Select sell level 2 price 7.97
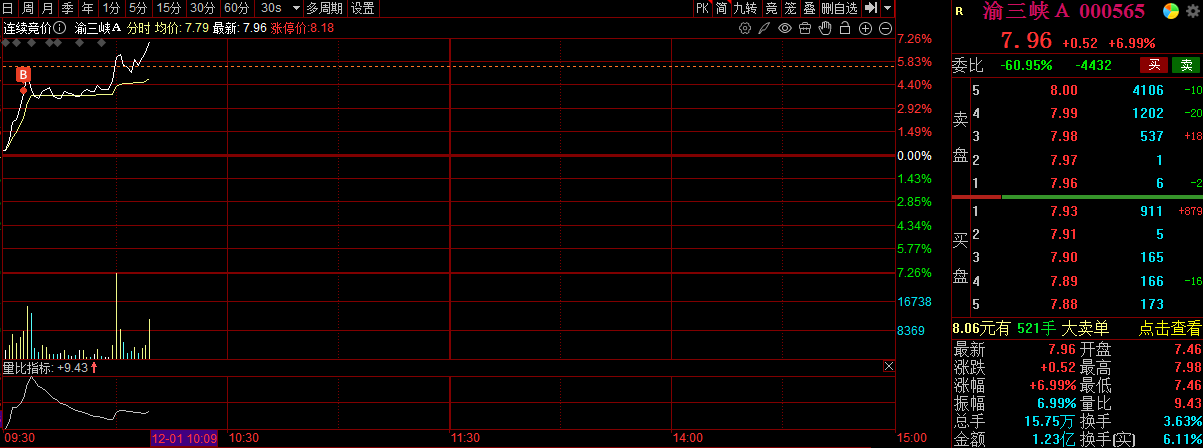The height and width of the screenshot is (448, 1203). point(1063,160)
